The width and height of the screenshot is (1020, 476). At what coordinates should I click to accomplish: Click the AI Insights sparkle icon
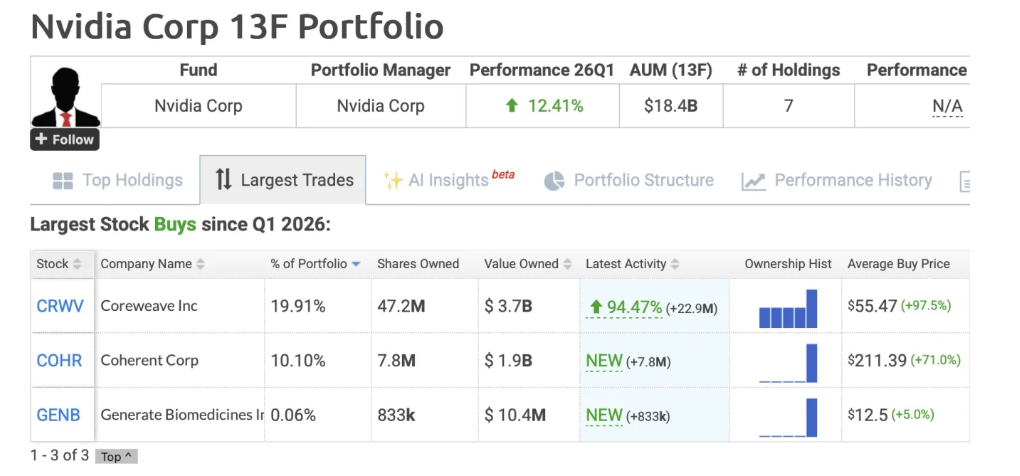click(x=393, y=181)
